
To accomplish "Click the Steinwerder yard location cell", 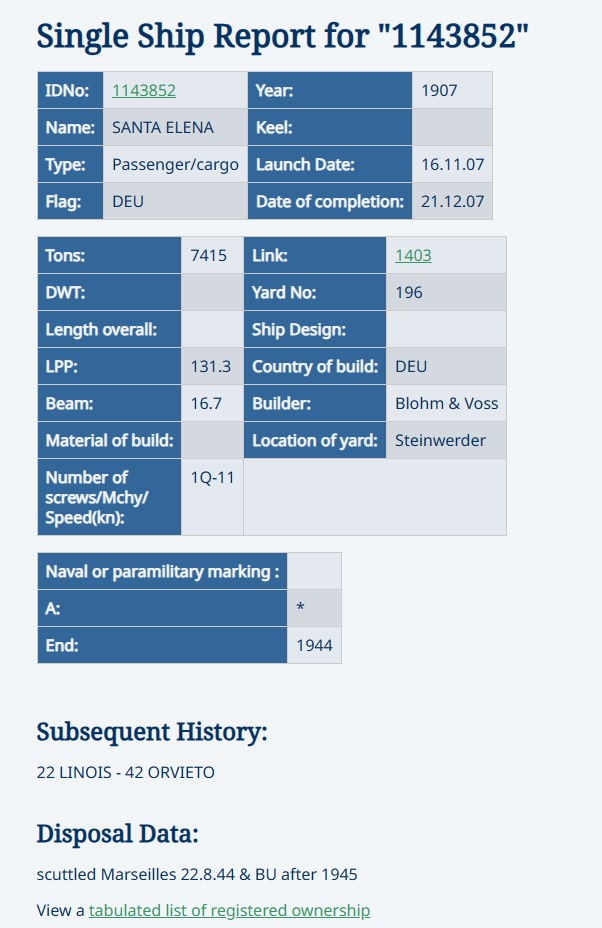I will pyautogui.click(x=440, y=440).
